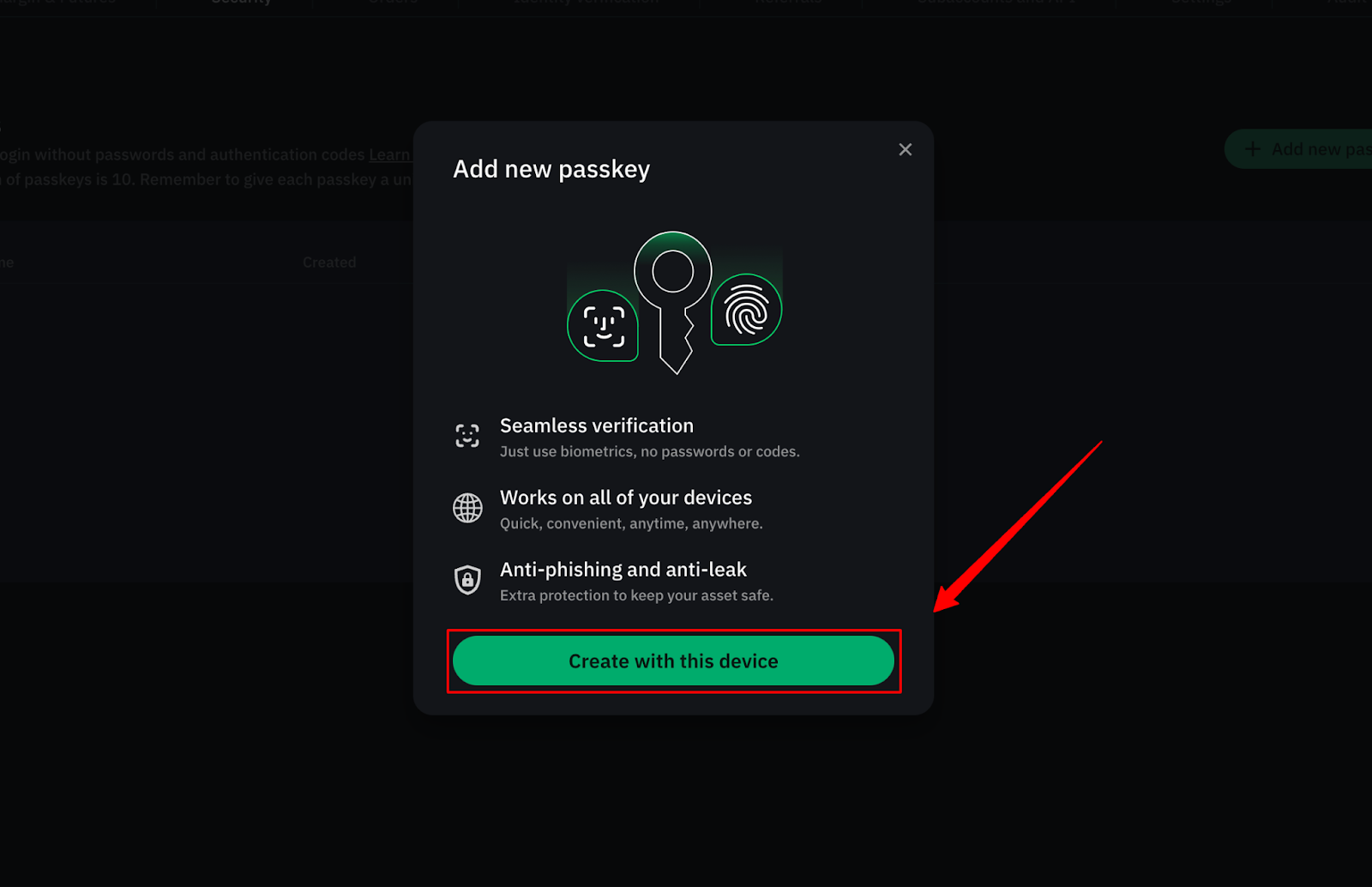
Task: Click the 'Quick, convenient, anytime, anywhere' text
Action: pyautogui.click(x=631, y=523)
